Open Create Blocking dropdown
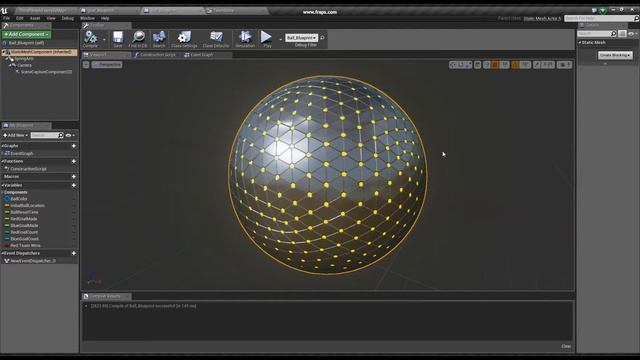The width and height of the screenshot is (640, 360). (x=616, y=55)
